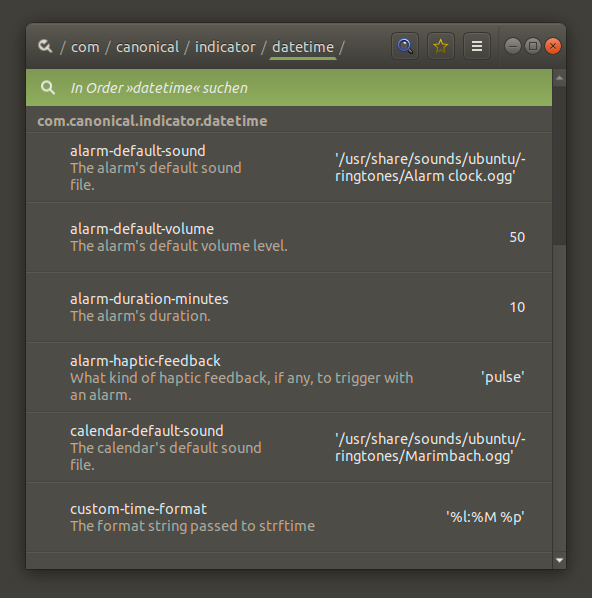Click the search field in datetime folder
592x598 pixels.
point(289,88)
